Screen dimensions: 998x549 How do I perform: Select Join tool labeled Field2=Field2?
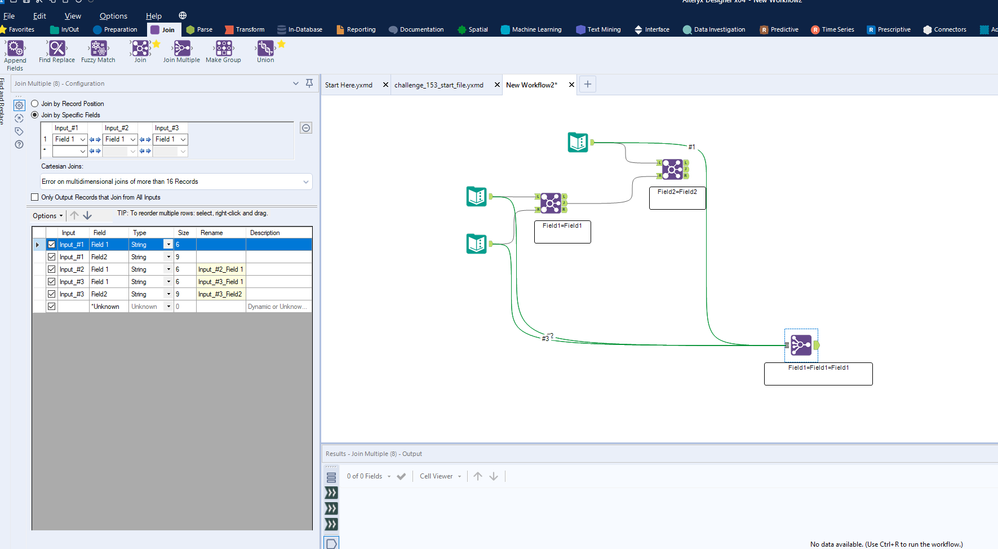click(672, 169)
